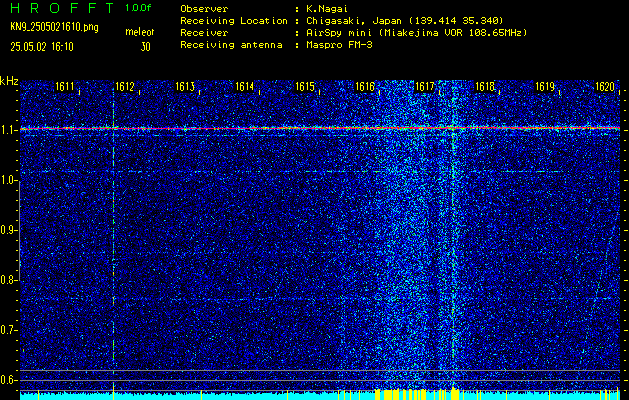This screenshot has height=400, width=629.
Task: Click the Receiving antenna label
Action: pos(231,45)
